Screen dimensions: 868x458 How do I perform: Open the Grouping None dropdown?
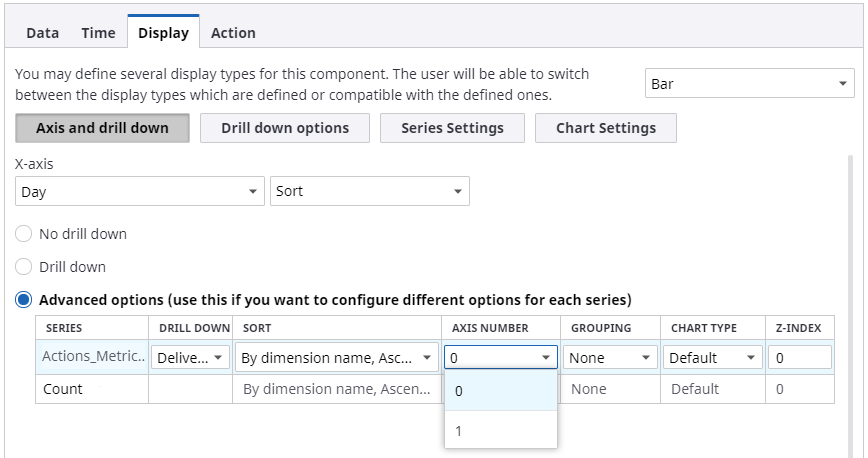click(x=610, y=357)
